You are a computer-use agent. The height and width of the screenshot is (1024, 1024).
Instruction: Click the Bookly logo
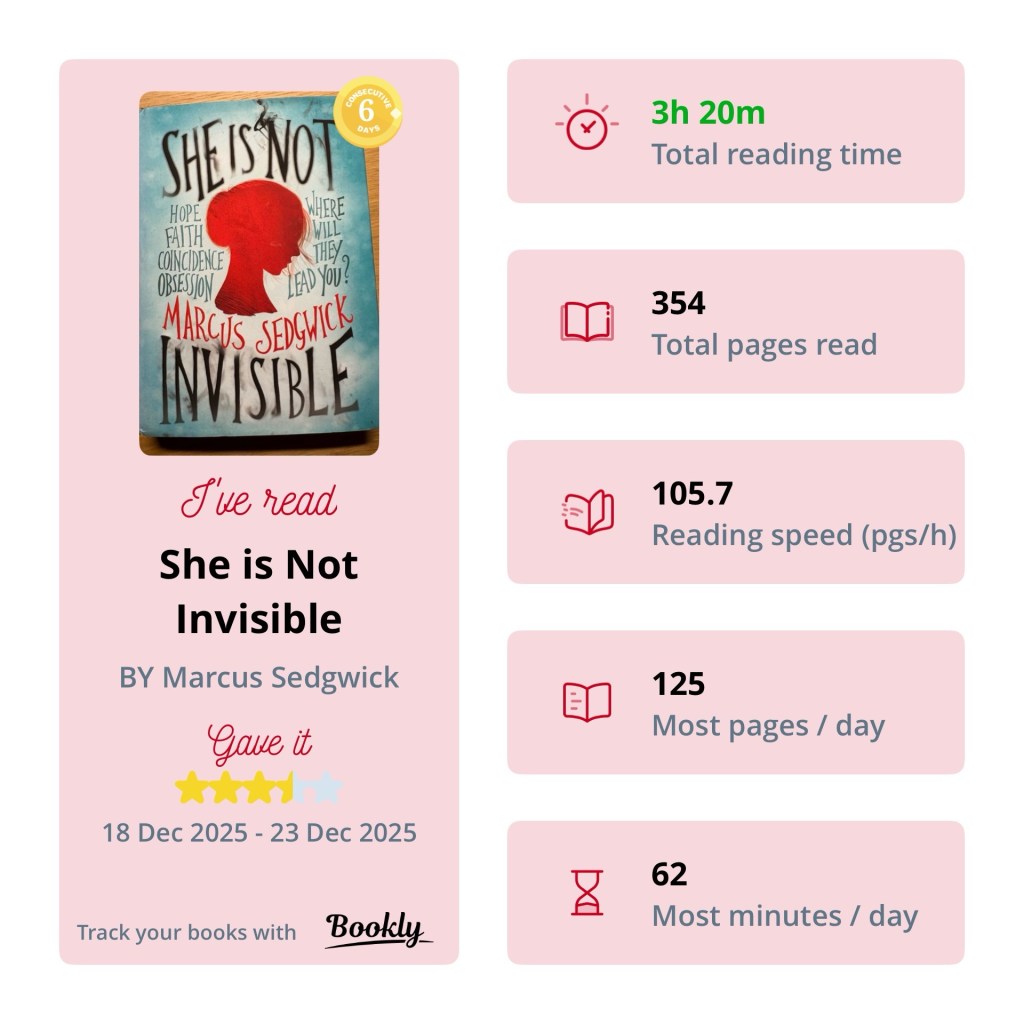378,930
